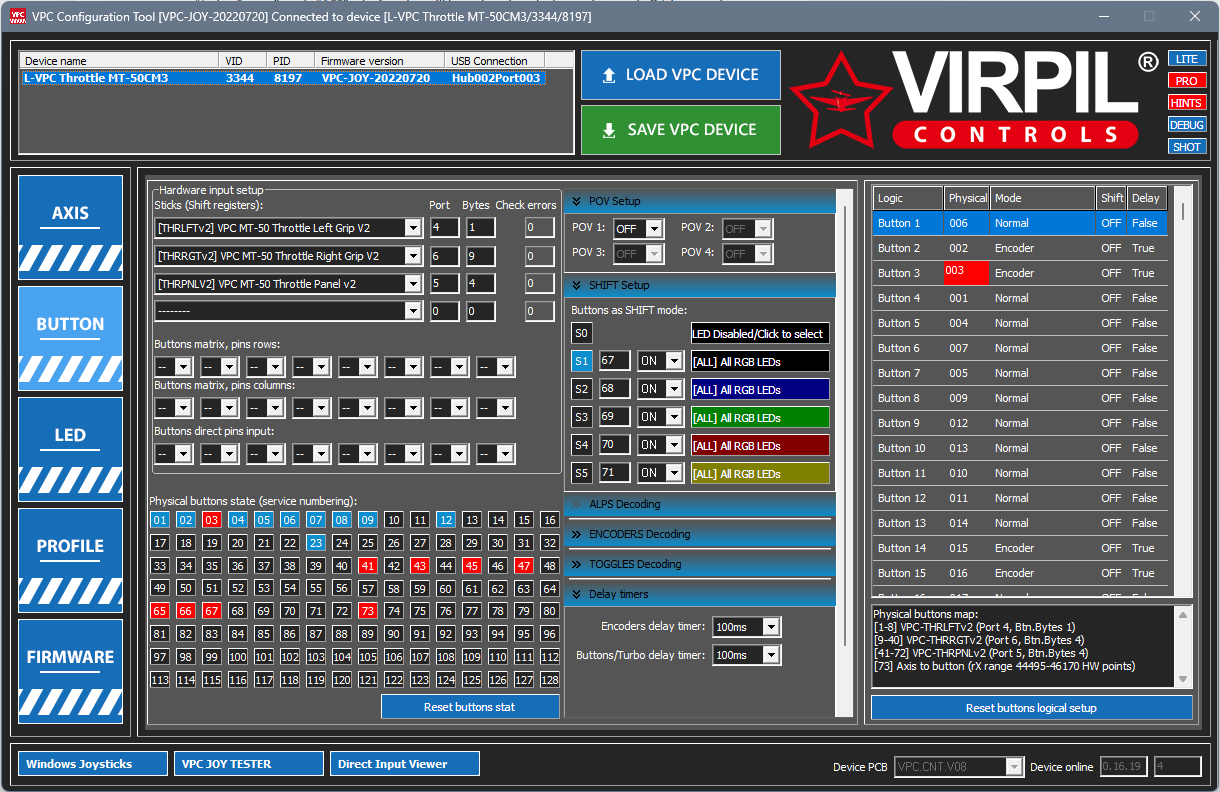Open S1 ON mode dropdown
Screen dimensions: 1220x792
(x=676, y=361)
